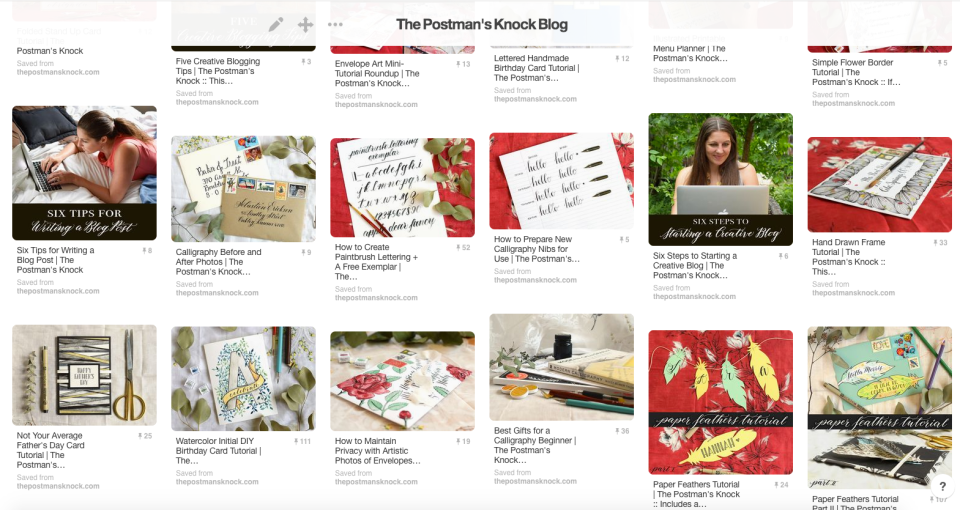Open the Calligraphy Before and After envelopes image
The height and width of the screenshot is (510, 960).
244,189
